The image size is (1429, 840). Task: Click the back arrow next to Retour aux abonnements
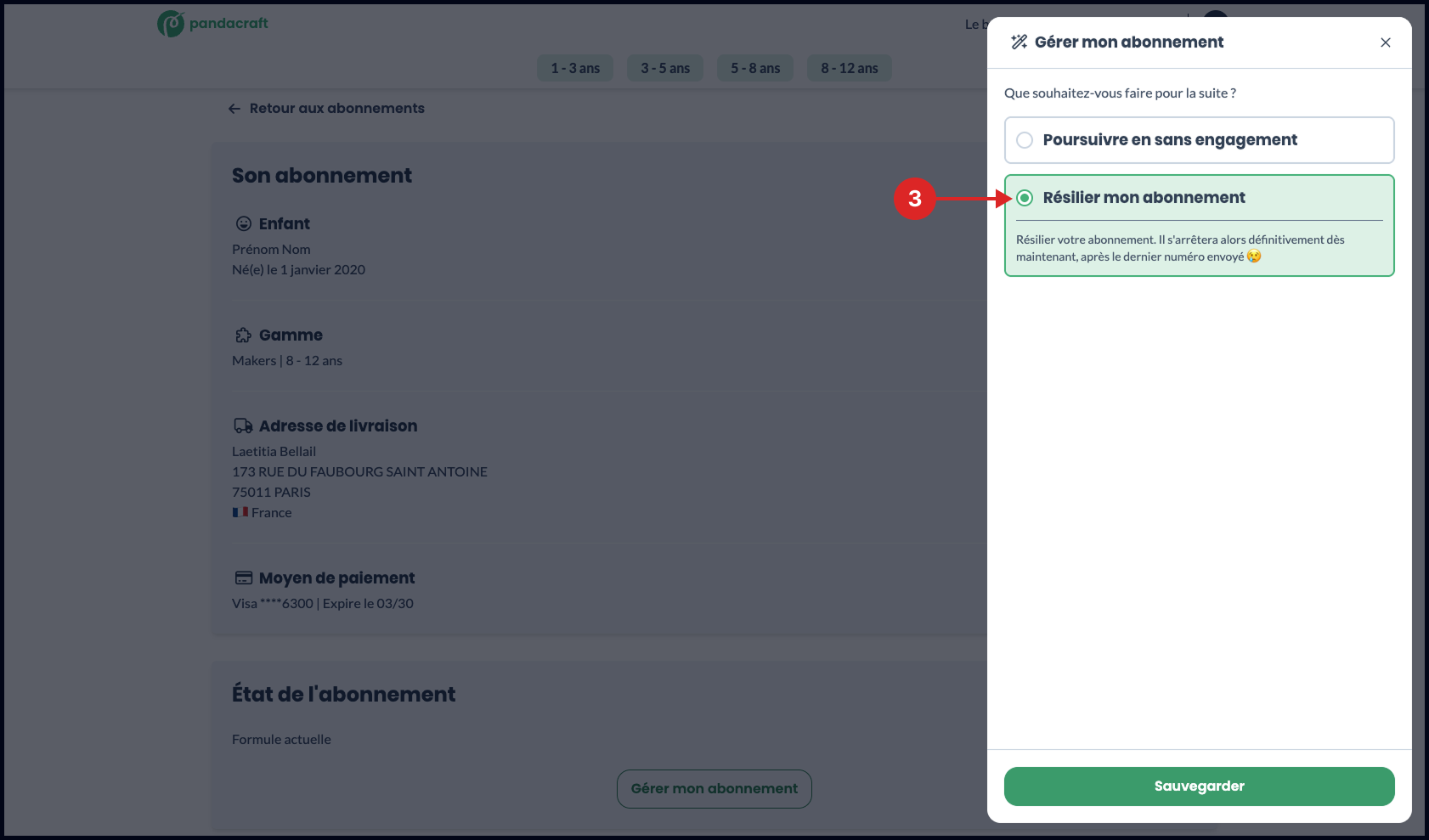pos(234,109)
